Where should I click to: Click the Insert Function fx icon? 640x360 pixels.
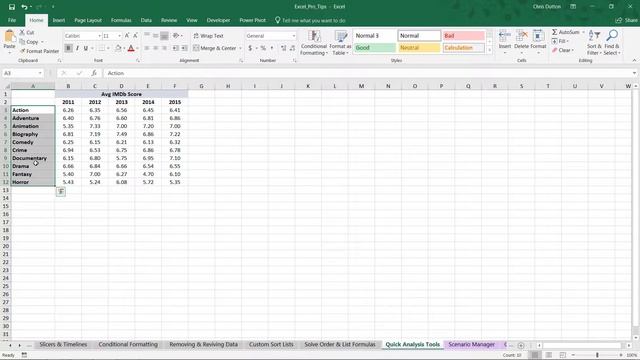(94, 73)
